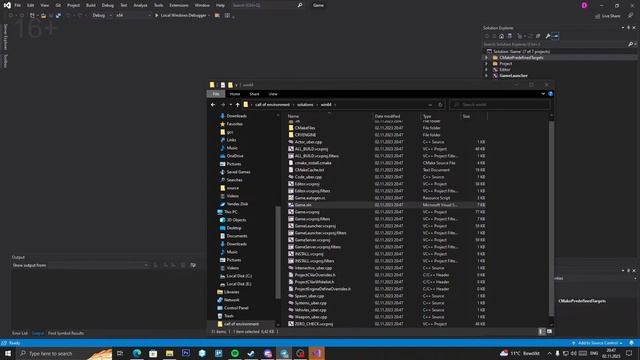Image resolution: width=640 pixels, height=360 pixels.
Task: Toggle the Solution Explorer preview selected items icon
Action: click(556, 36)
